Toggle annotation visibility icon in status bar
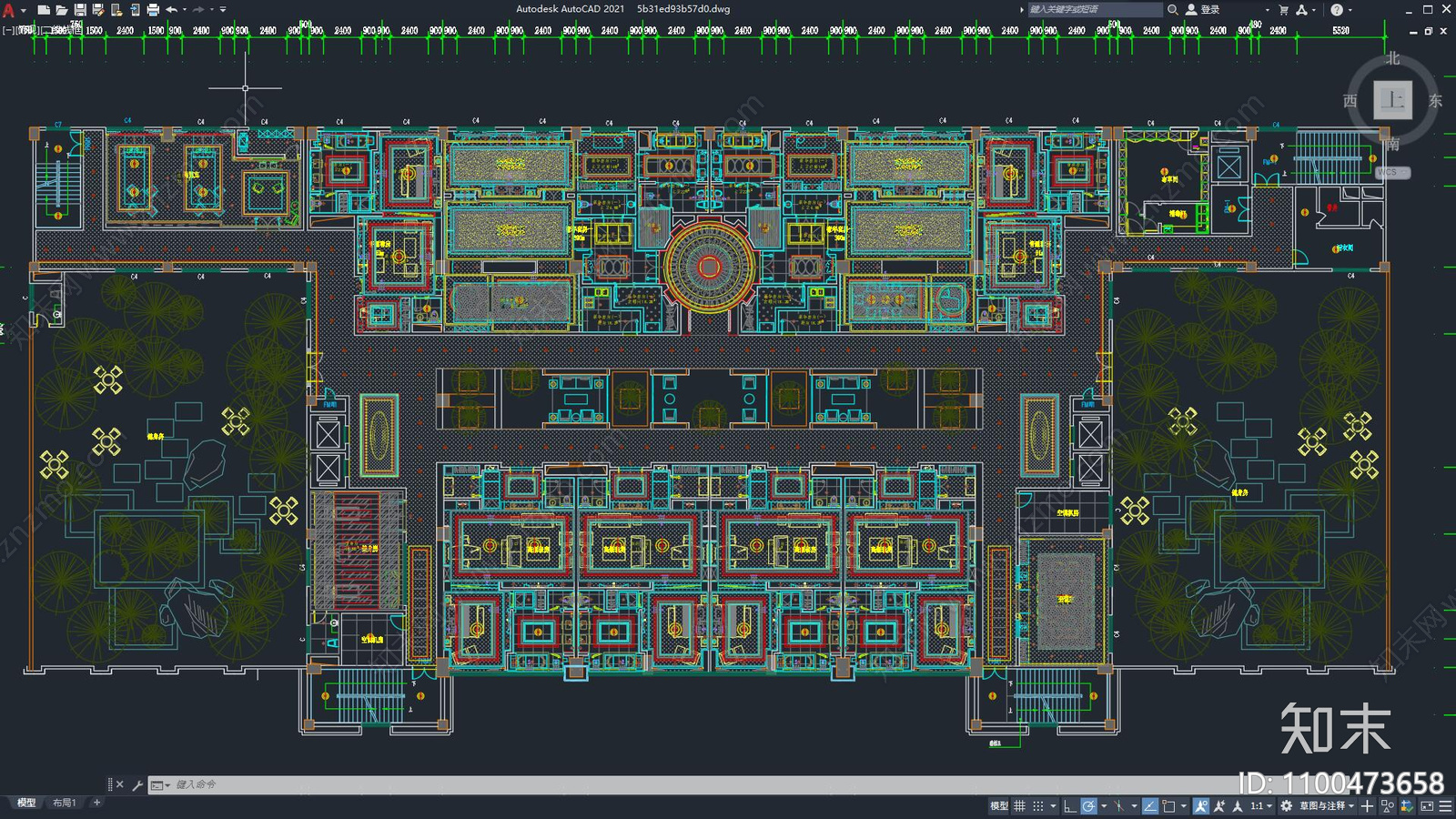This screenshot has width=1456, height=819. tap(1201, 806)
